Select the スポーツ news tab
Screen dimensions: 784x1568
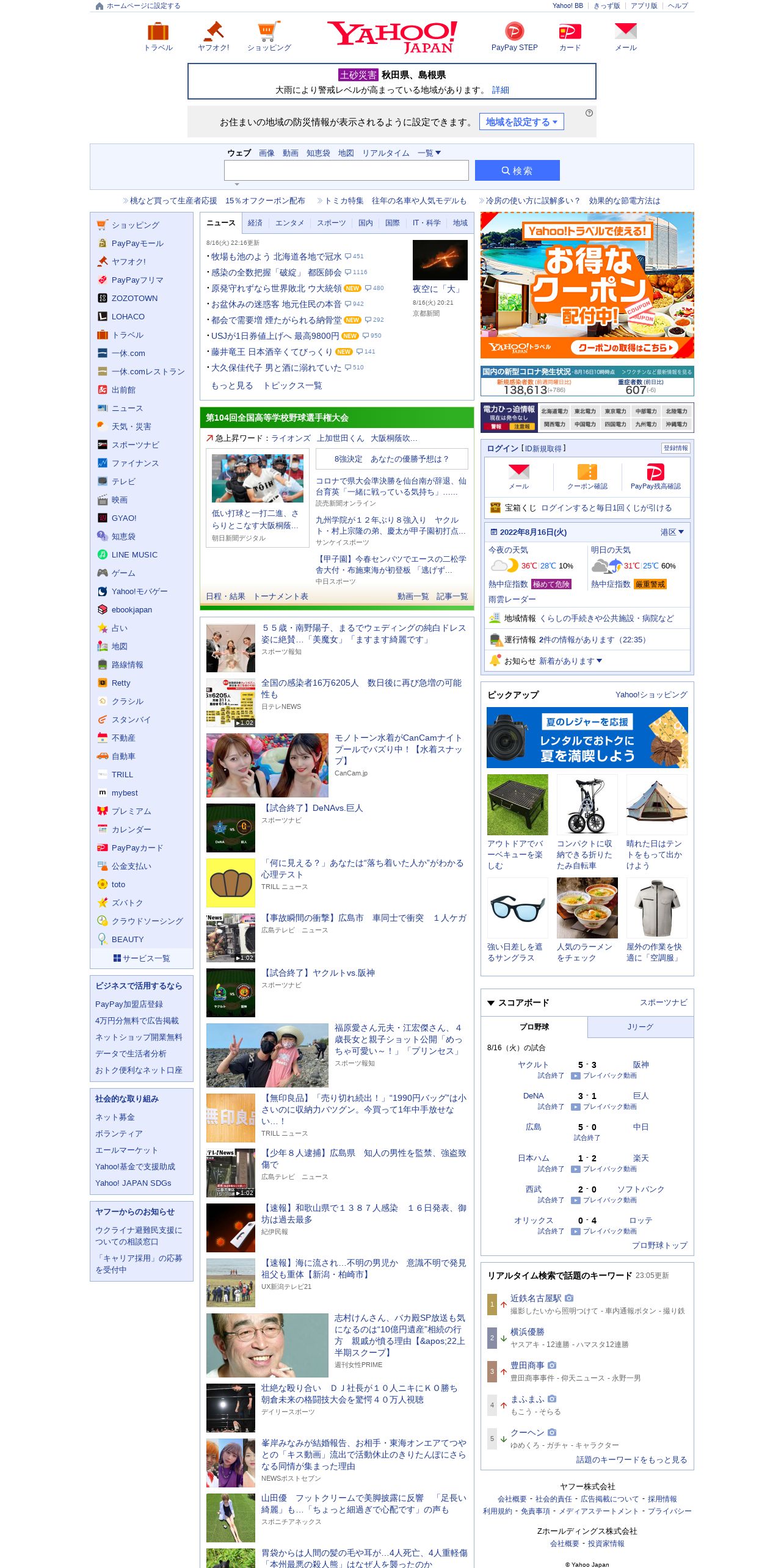coord(331,223)
